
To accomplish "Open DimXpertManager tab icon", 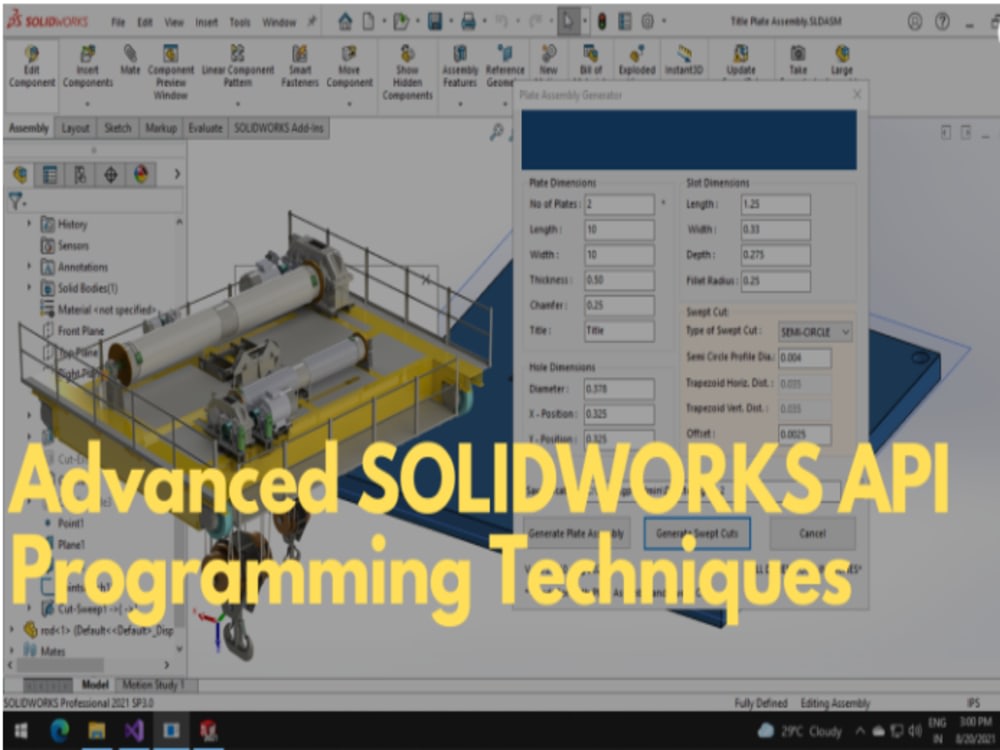I will click(110, 174).
